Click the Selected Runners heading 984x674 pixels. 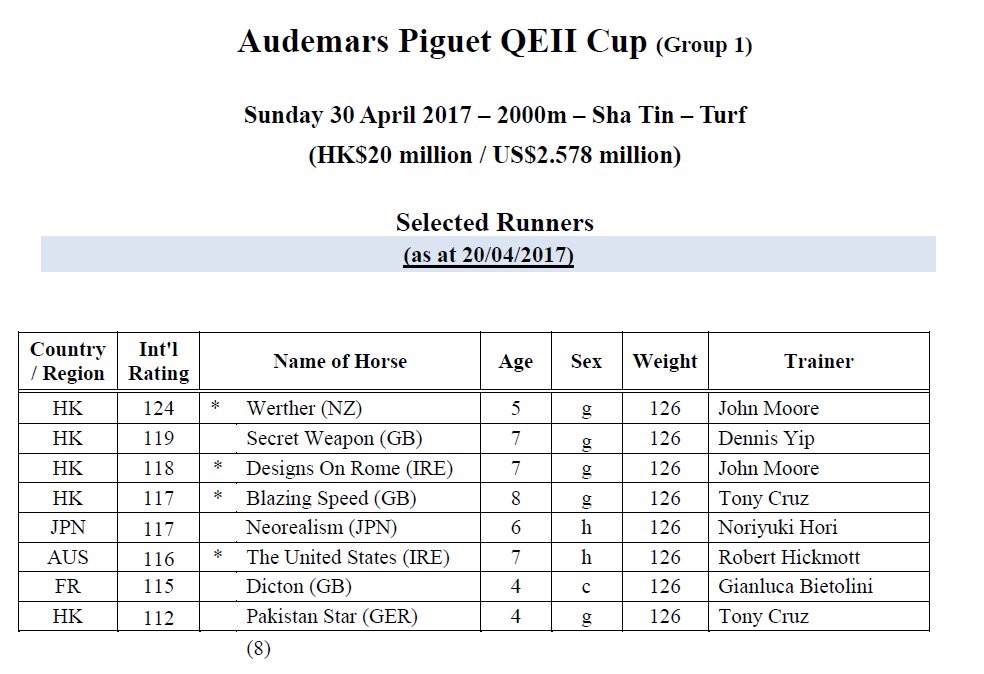494,222
